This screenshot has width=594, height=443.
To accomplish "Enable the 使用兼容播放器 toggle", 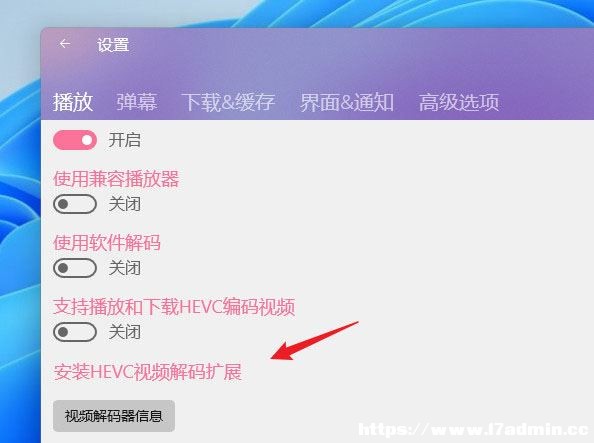I will [75, 204].
